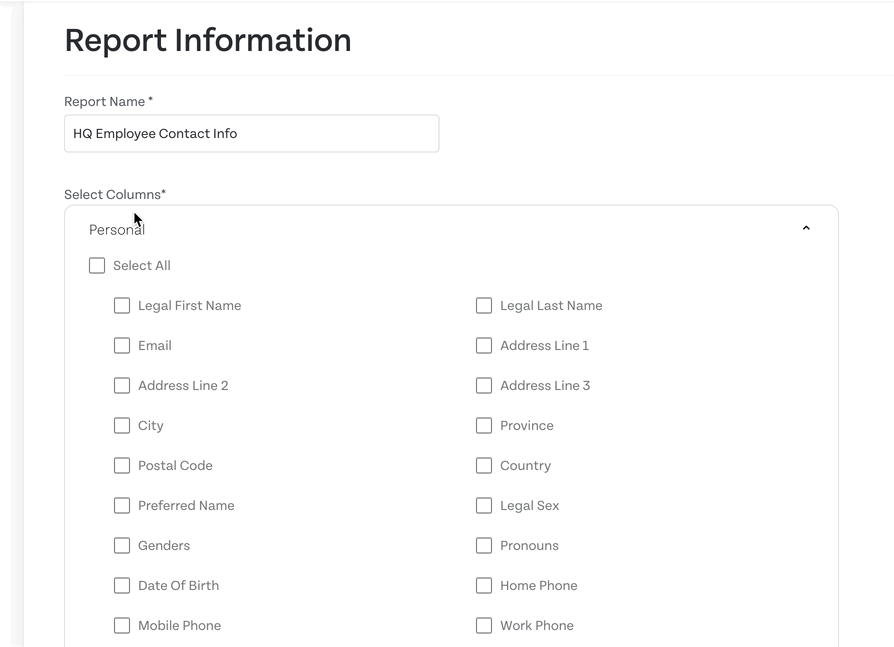
Task: Click the Report Name input field
Action: pyautogui.click(x=251, y=133)
